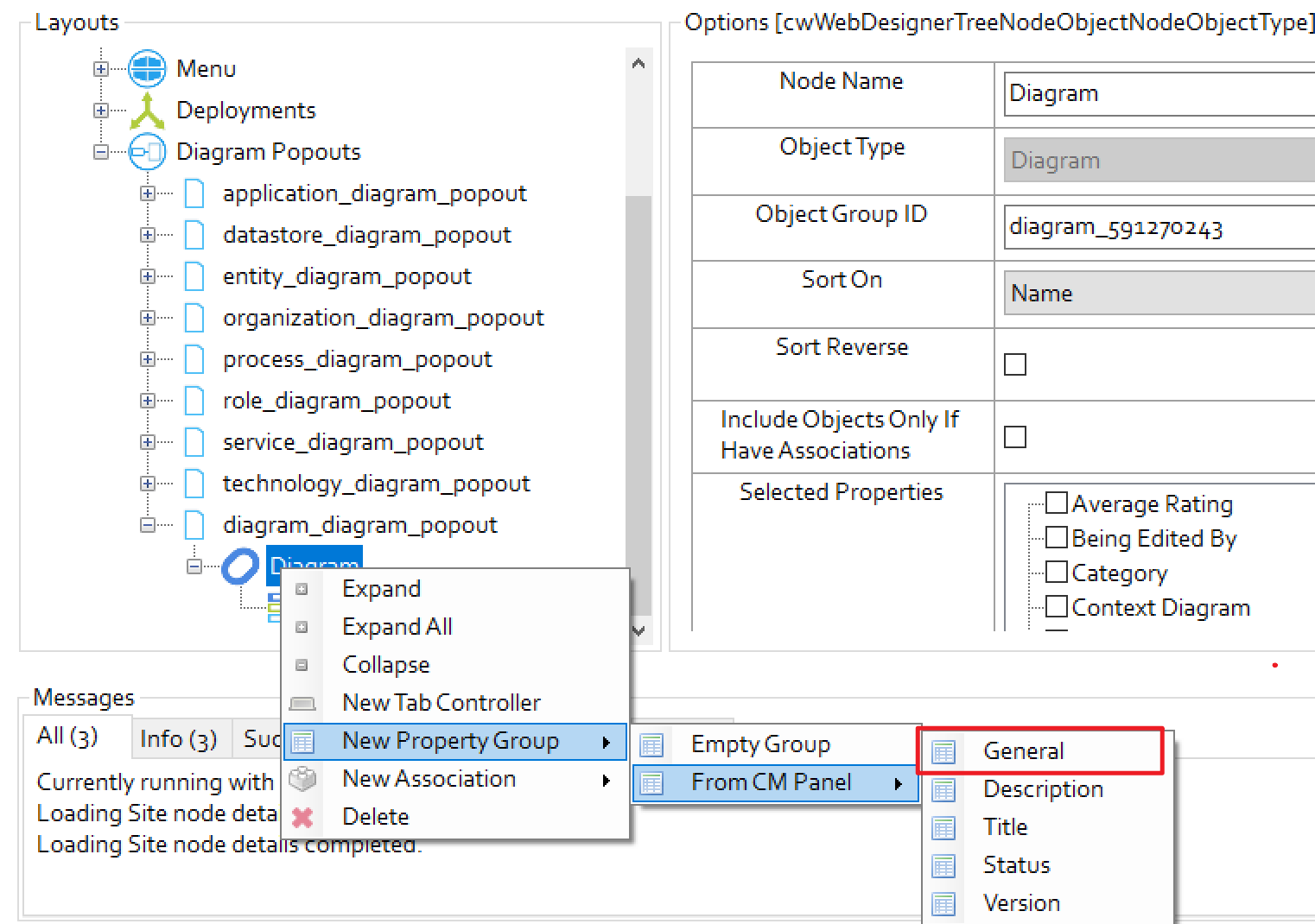
Task: Expand the Menu tree node
Action: point(101,69)
